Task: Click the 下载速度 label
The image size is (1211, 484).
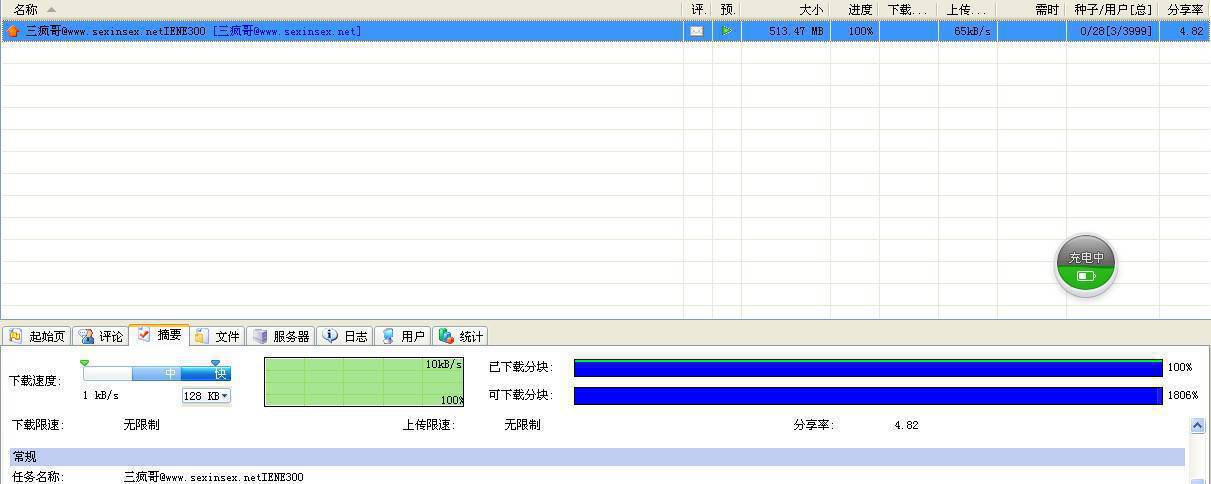Action: (x=35, y=381)
